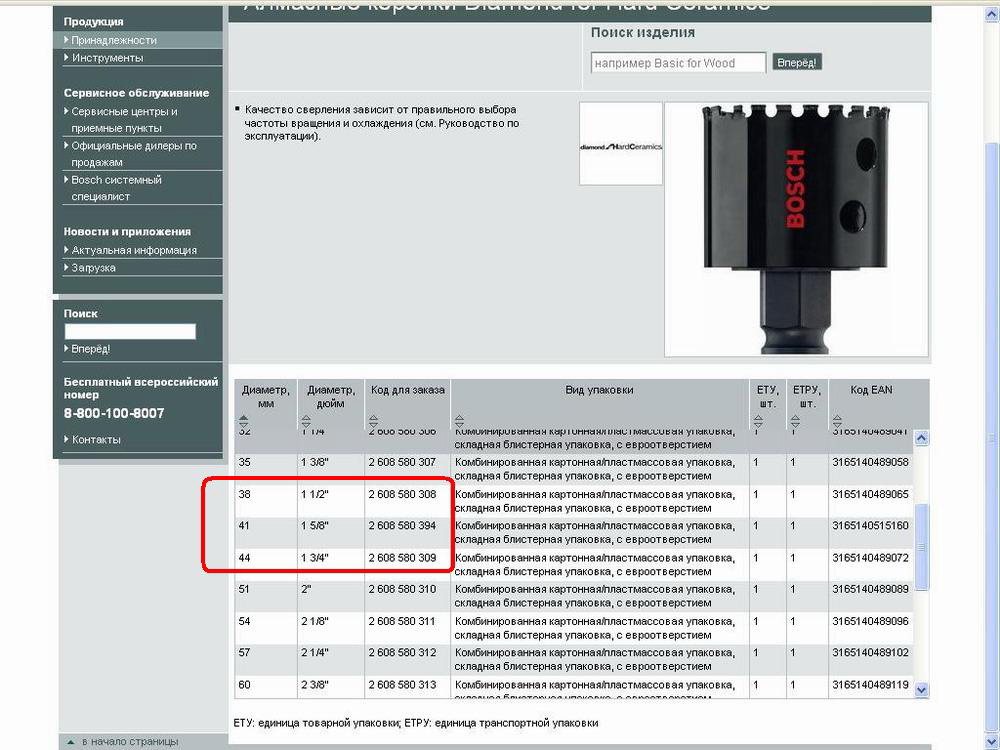Click EAN code 3165140515160
The height and width of the screenshot is (750, 1000).
pos(871,526)
